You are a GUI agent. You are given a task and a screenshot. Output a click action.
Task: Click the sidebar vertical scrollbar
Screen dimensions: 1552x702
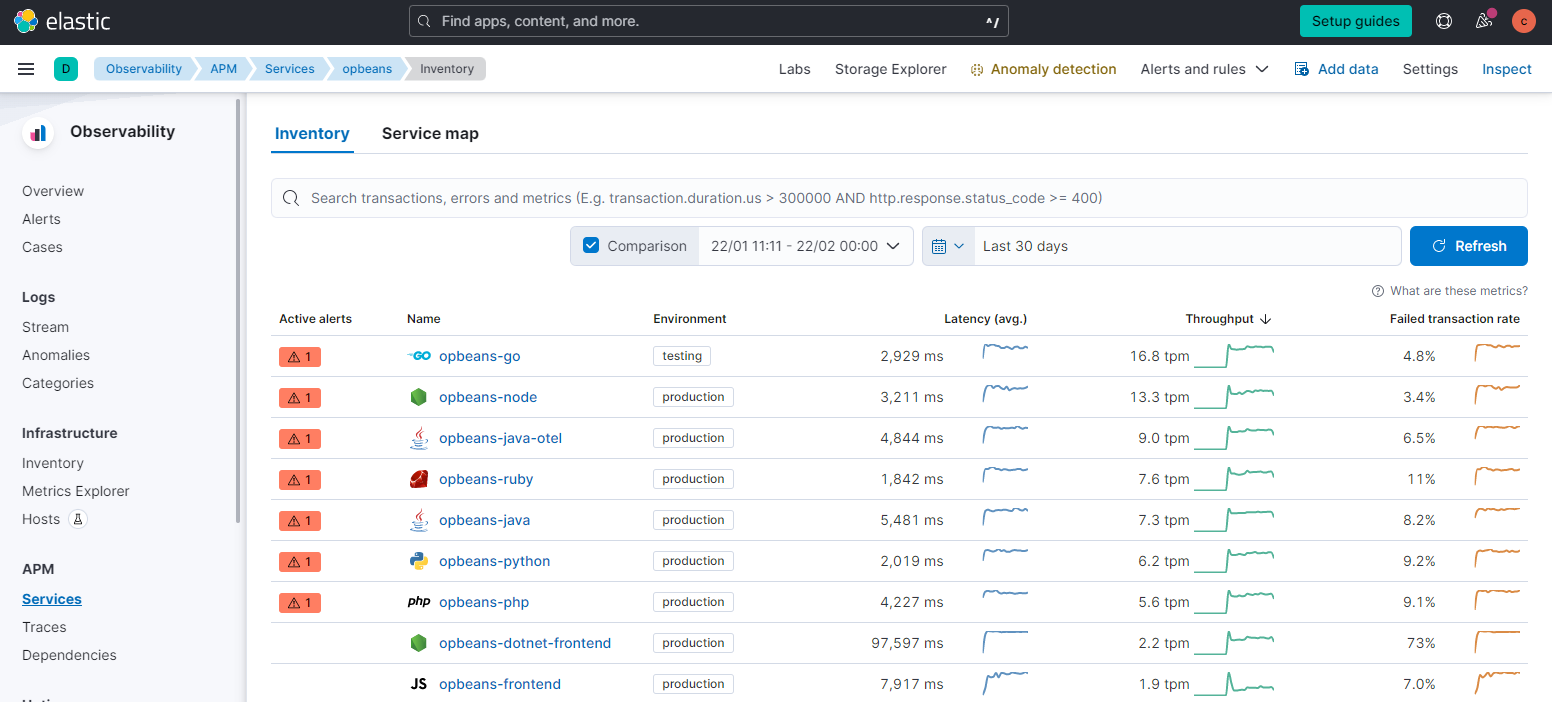pyautogui.click(x=238, y=310)
